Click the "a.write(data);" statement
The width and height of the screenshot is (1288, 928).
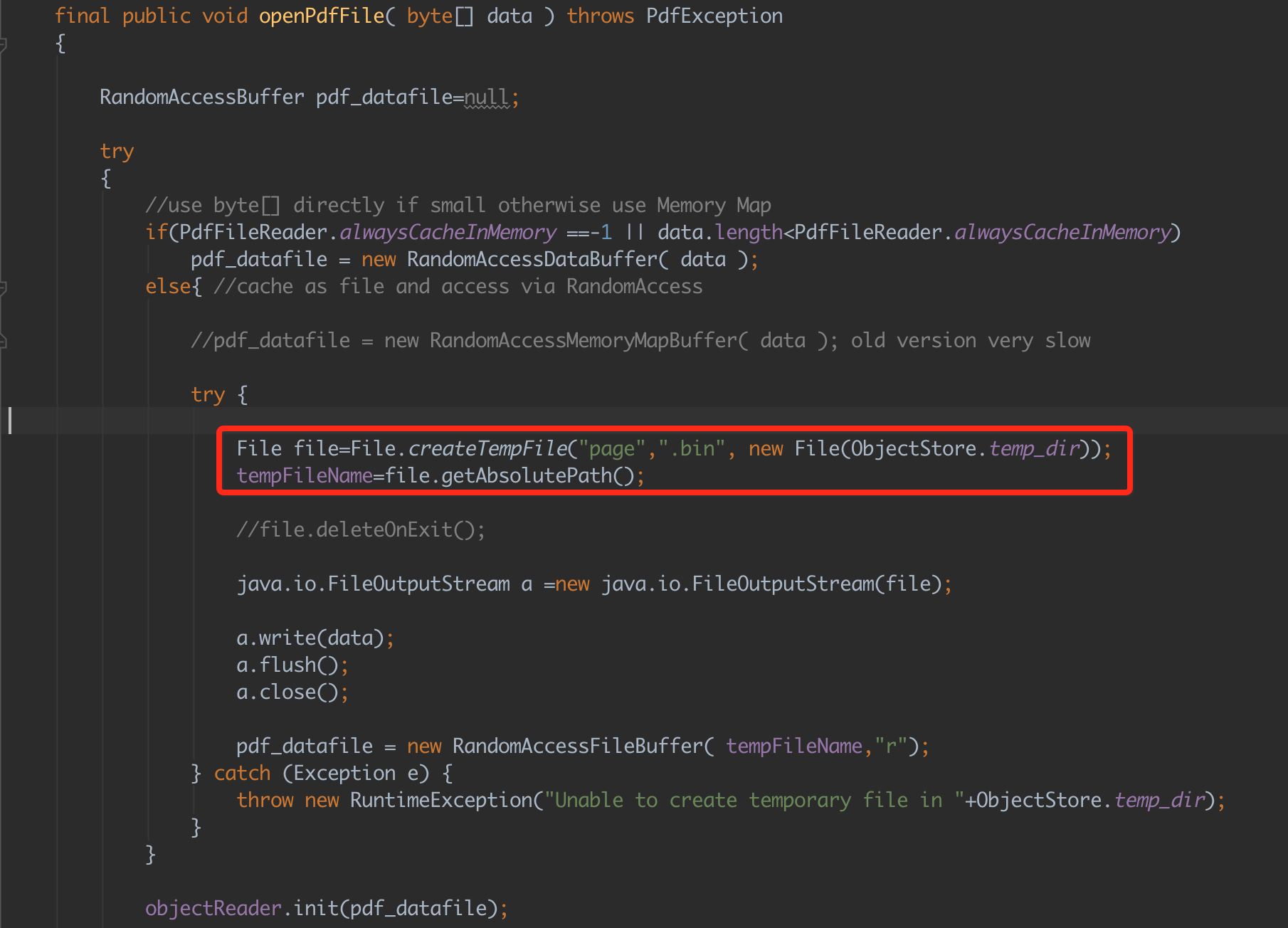coord(315,638)
